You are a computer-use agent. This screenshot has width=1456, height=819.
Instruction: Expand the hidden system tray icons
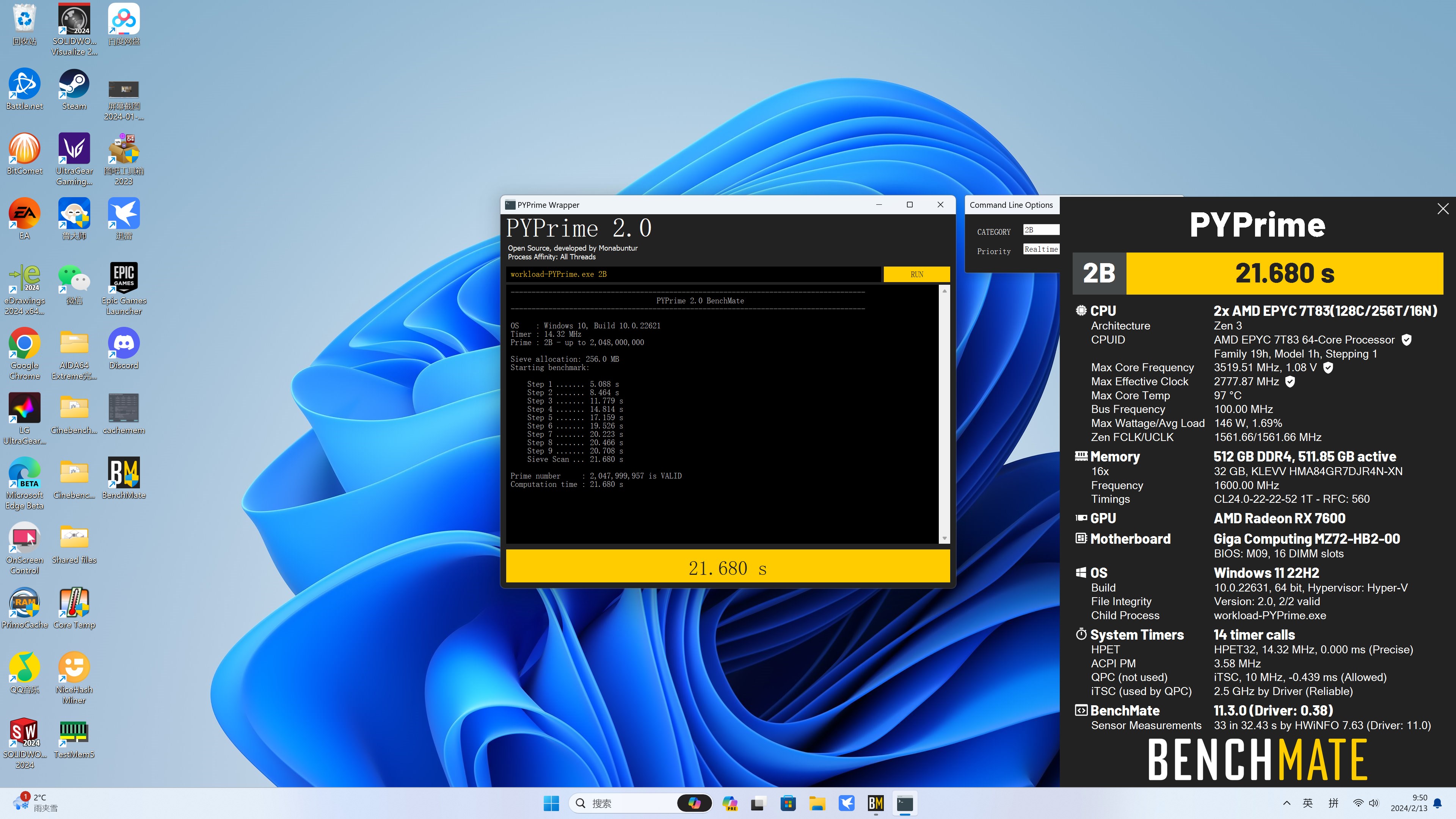tap(1287, 803)
